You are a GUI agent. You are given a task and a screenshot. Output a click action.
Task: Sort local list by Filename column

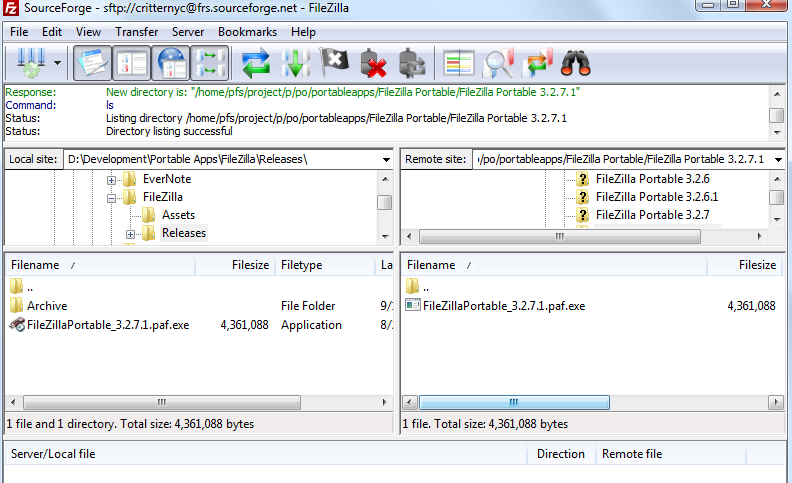click(100, 265)
